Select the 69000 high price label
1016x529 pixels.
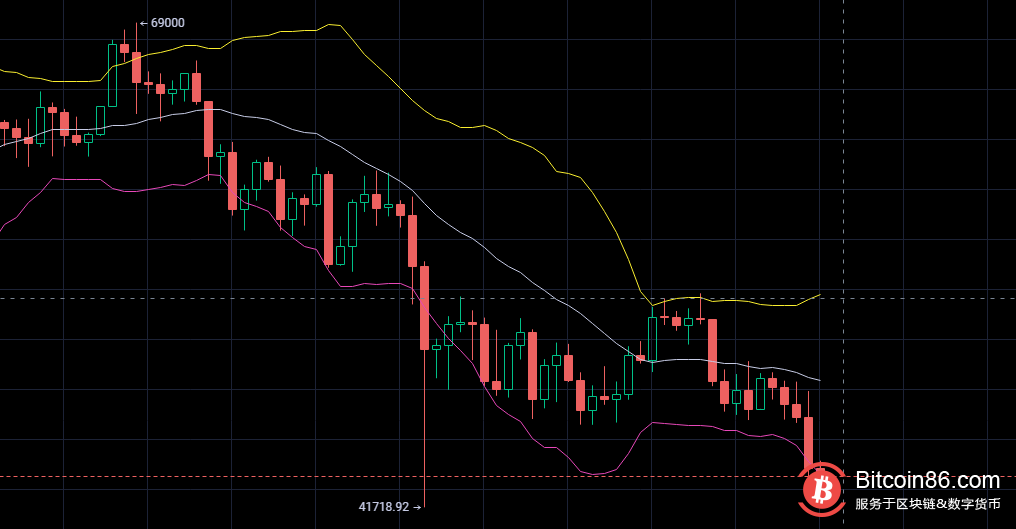click(167, 23)
